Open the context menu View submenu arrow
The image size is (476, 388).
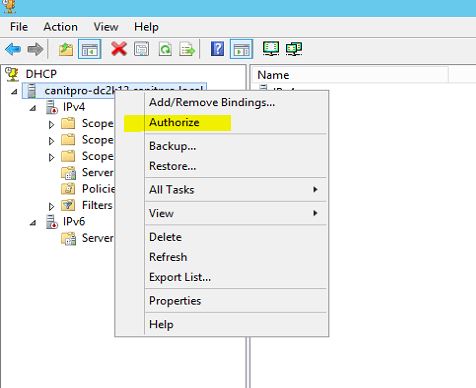pos(315,213)
